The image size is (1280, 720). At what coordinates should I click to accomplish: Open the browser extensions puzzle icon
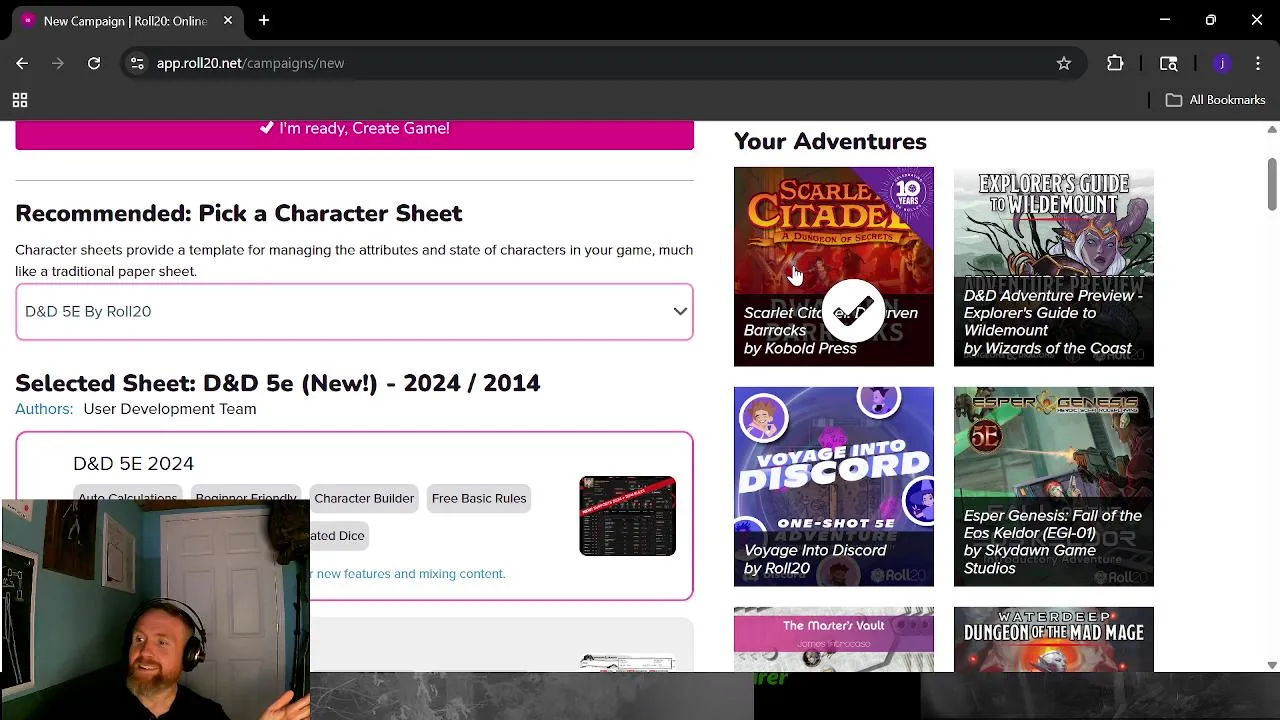pyautogui.click(x=1115, y=63)
